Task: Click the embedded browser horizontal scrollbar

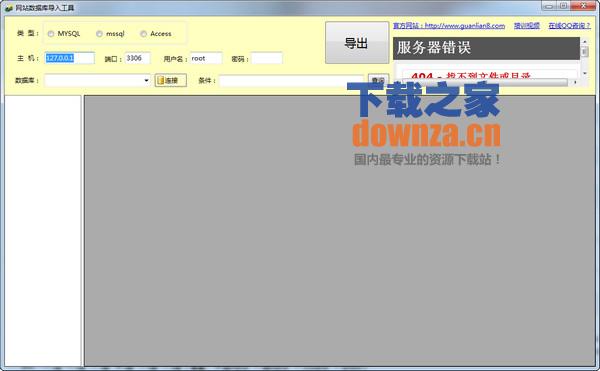Action: coord(484,82)
